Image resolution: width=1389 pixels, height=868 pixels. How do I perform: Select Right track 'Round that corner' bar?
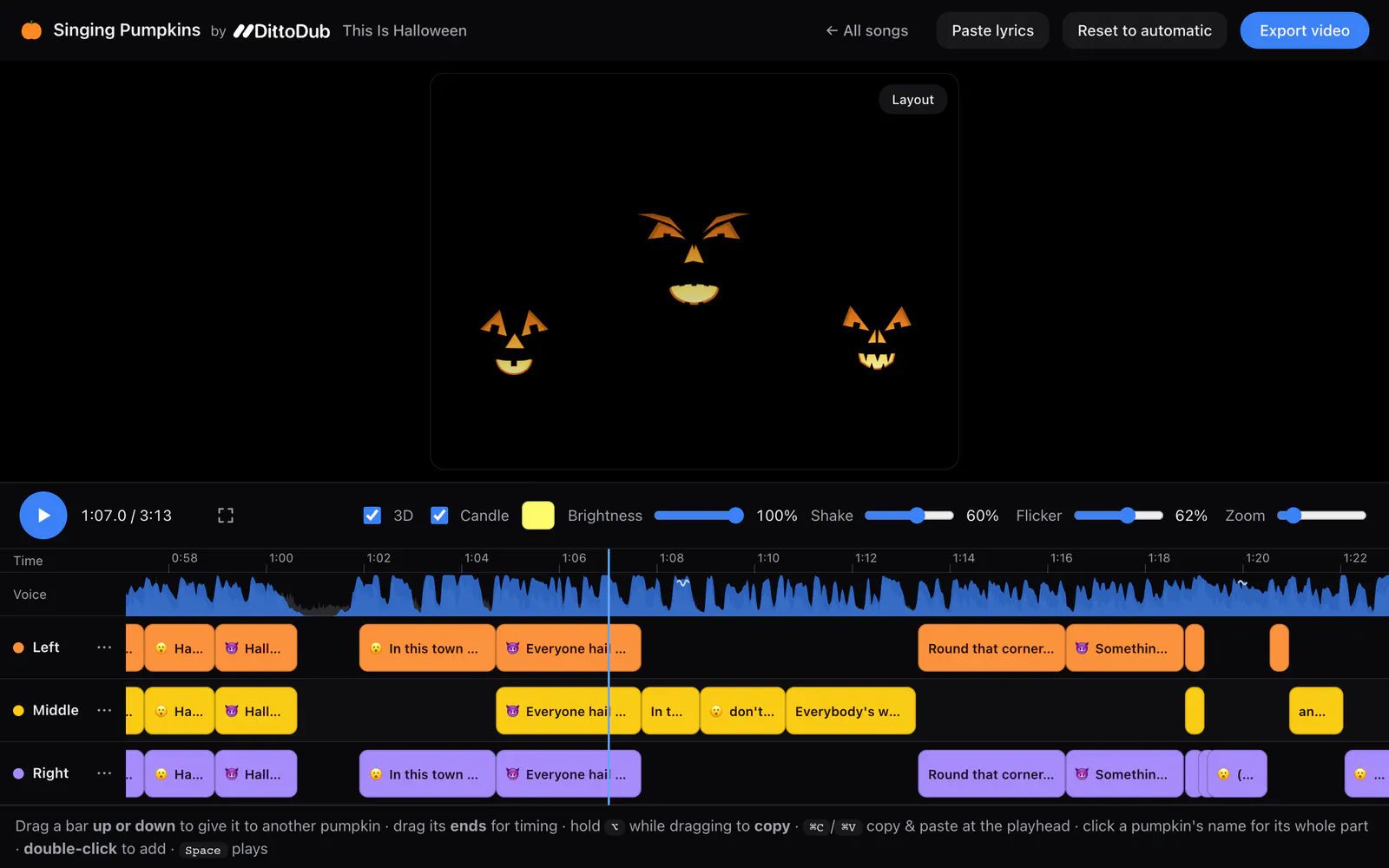point(991,773)
